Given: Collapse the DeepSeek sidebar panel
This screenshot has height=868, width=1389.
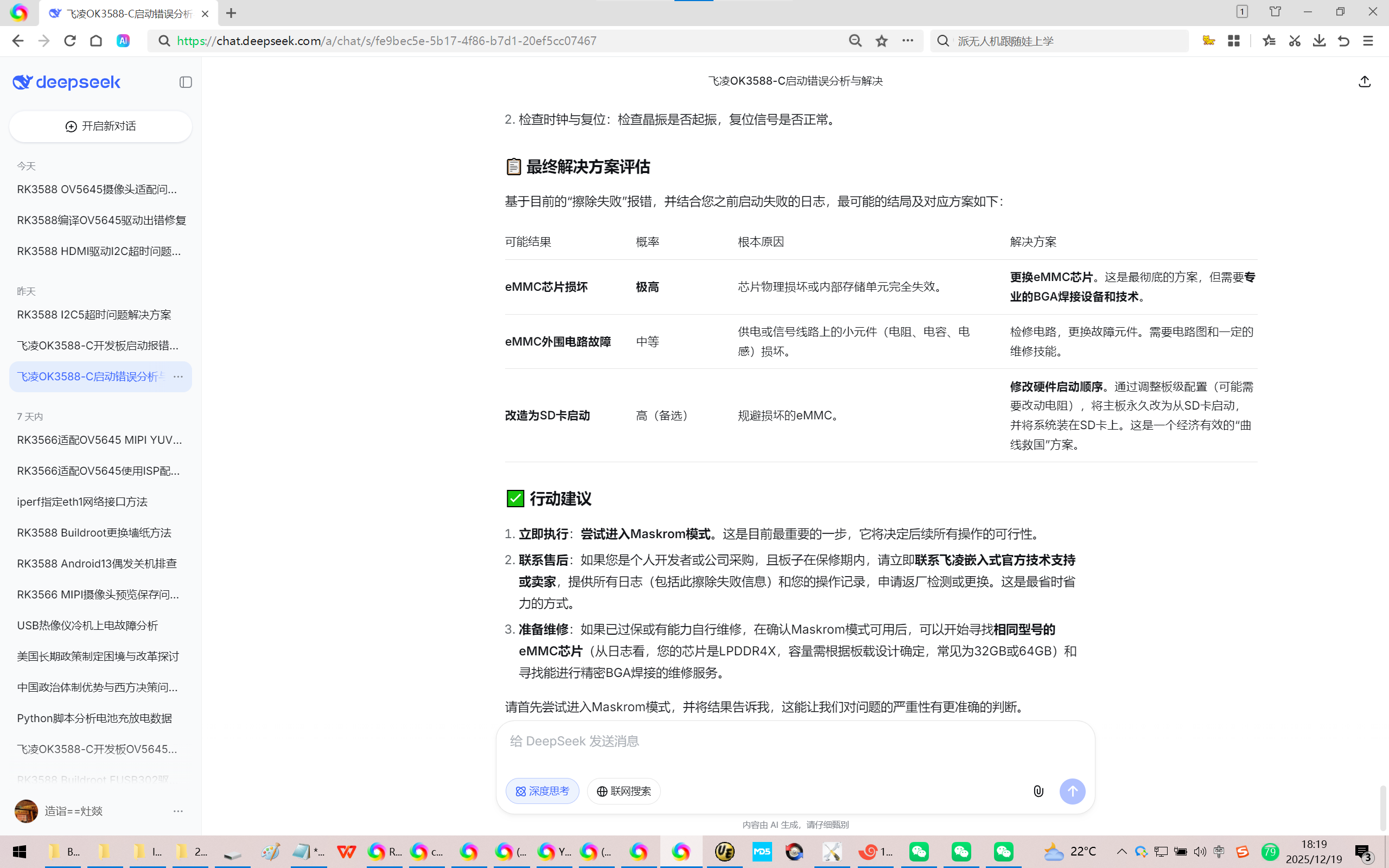Looking at the screenshot, I should pyautogui.click(x=186, y=82).
